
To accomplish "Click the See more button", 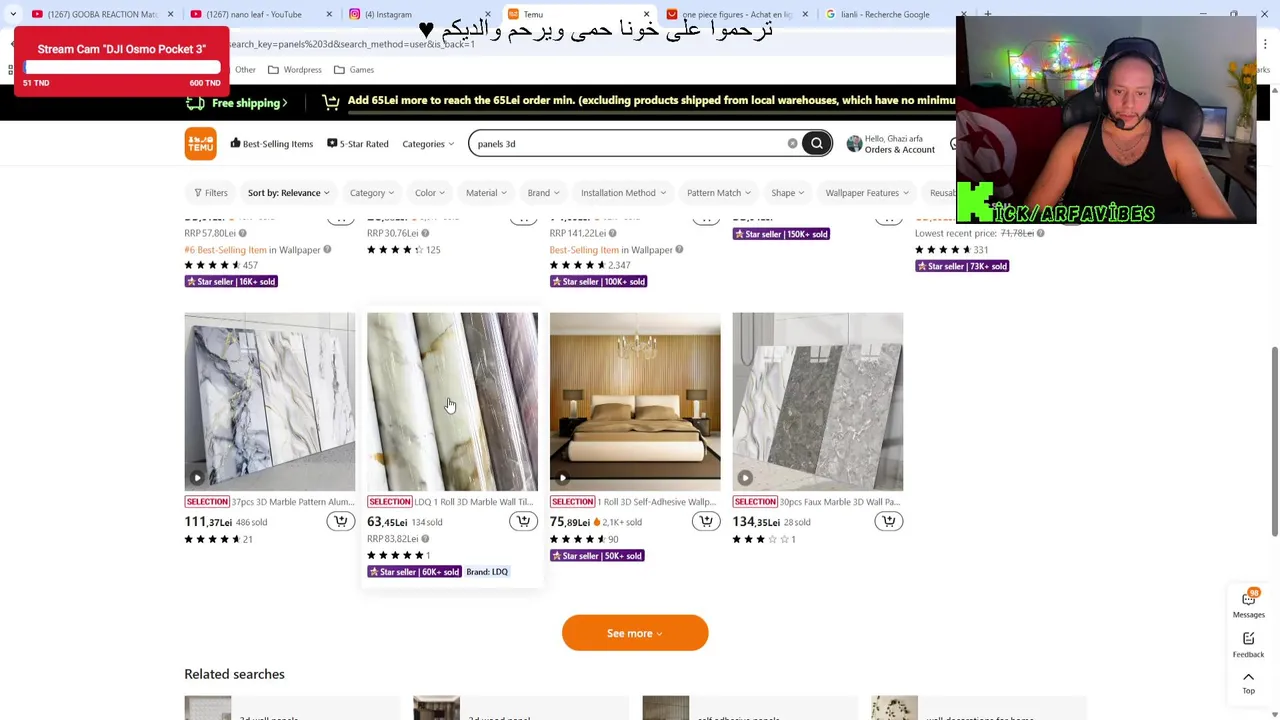I will [x=635, y=633].
